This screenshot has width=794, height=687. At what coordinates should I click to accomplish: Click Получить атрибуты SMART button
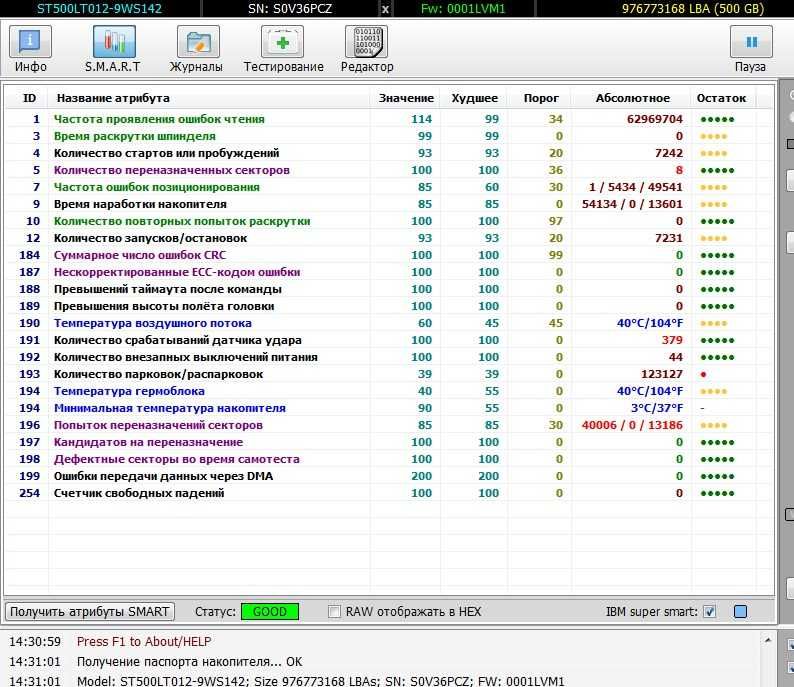coord(90,612)
